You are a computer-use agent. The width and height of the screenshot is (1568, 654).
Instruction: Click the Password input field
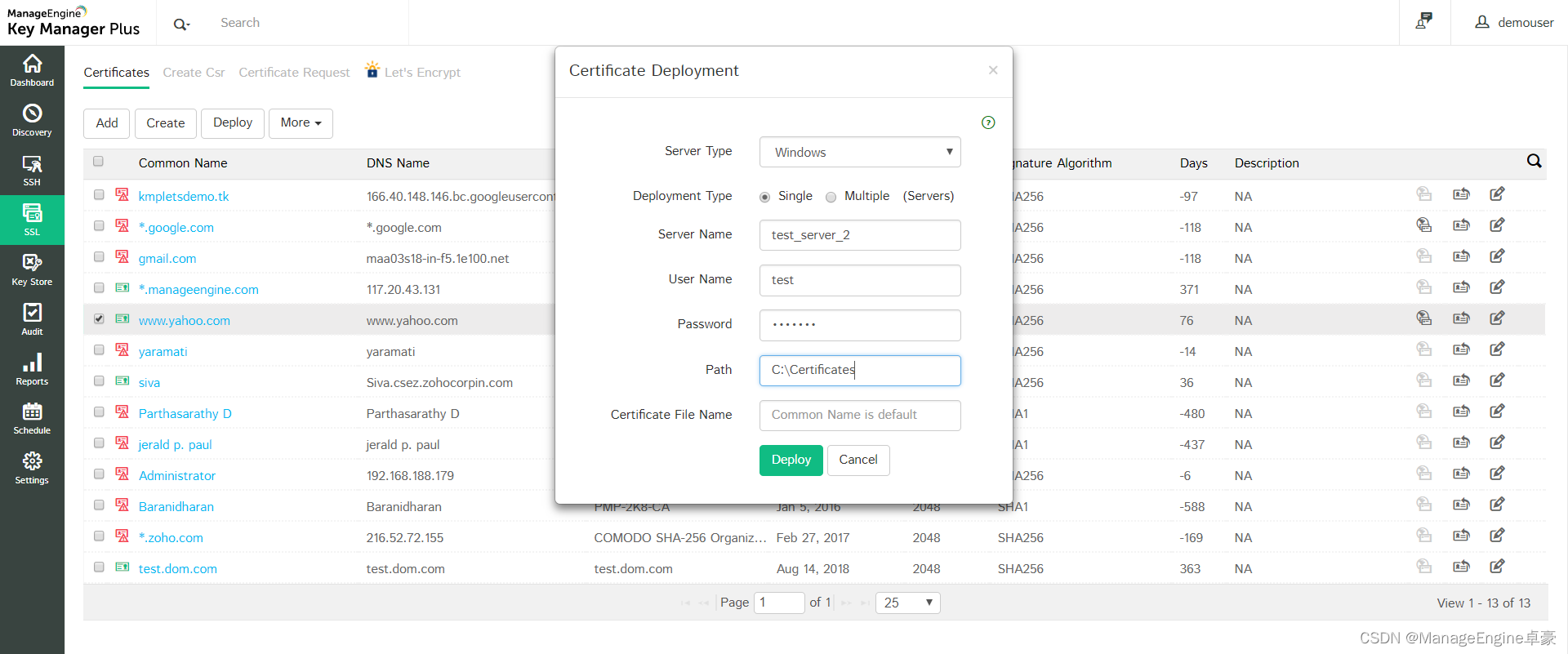[x=860, y=325]
